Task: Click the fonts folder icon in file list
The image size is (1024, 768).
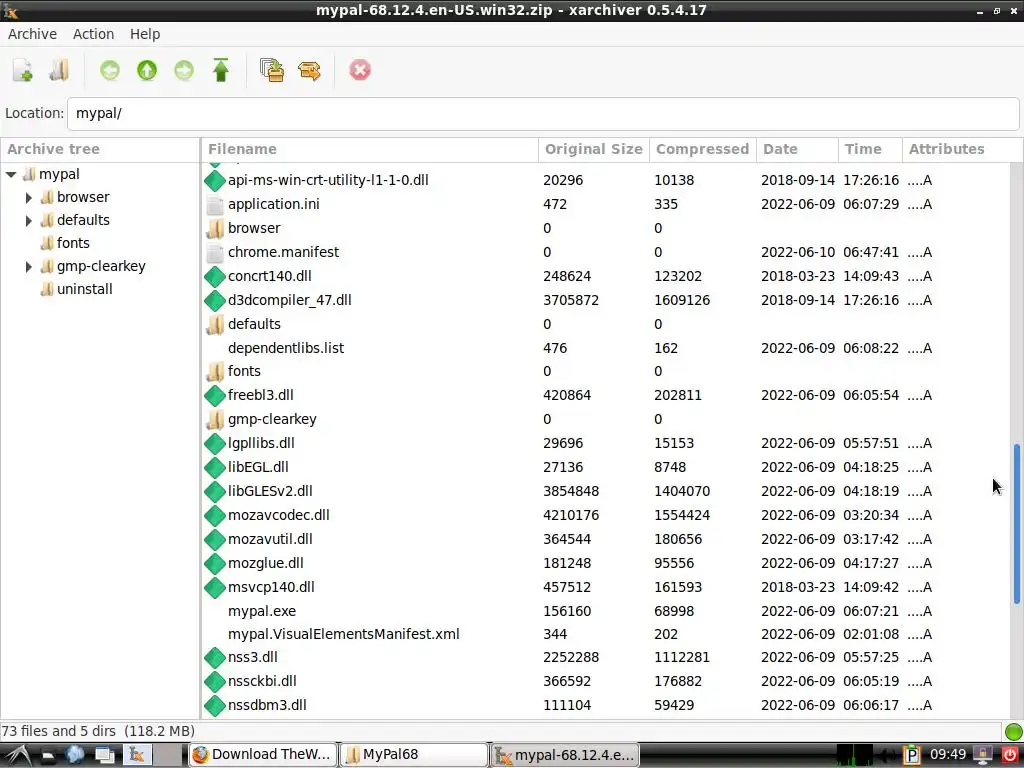Action: coord(215,372)
